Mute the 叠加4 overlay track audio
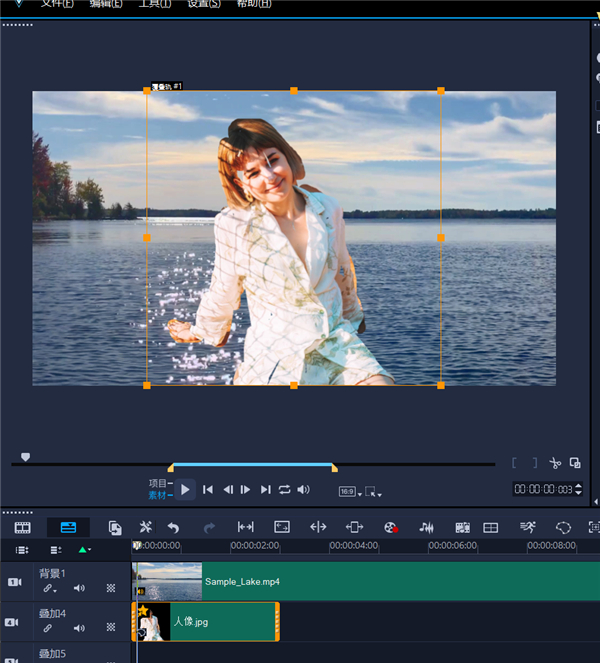Image resolution: width=600 pixels, height=663 pixels. coord(79,629)
